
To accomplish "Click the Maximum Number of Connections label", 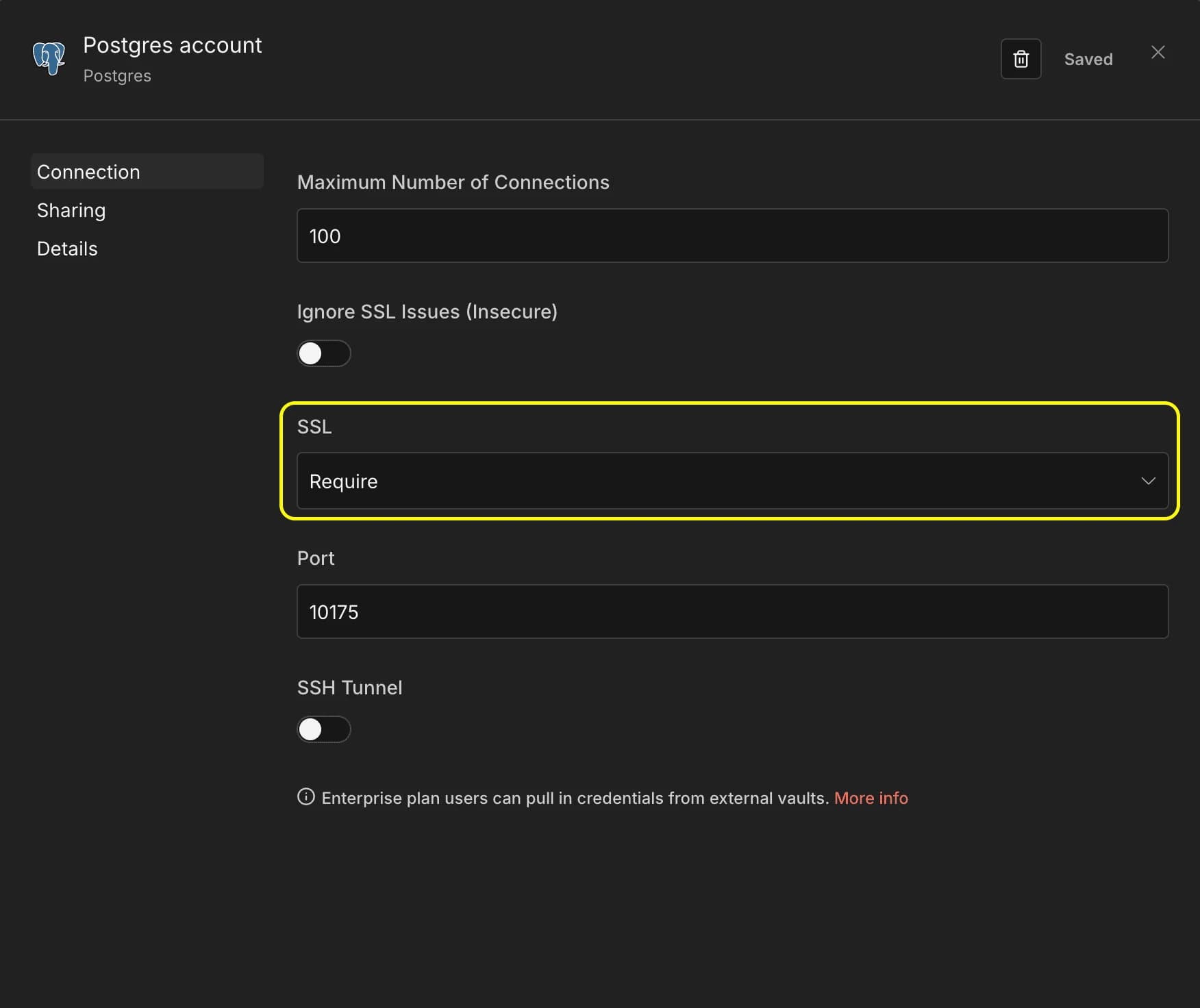I will (x=453, y=182).
